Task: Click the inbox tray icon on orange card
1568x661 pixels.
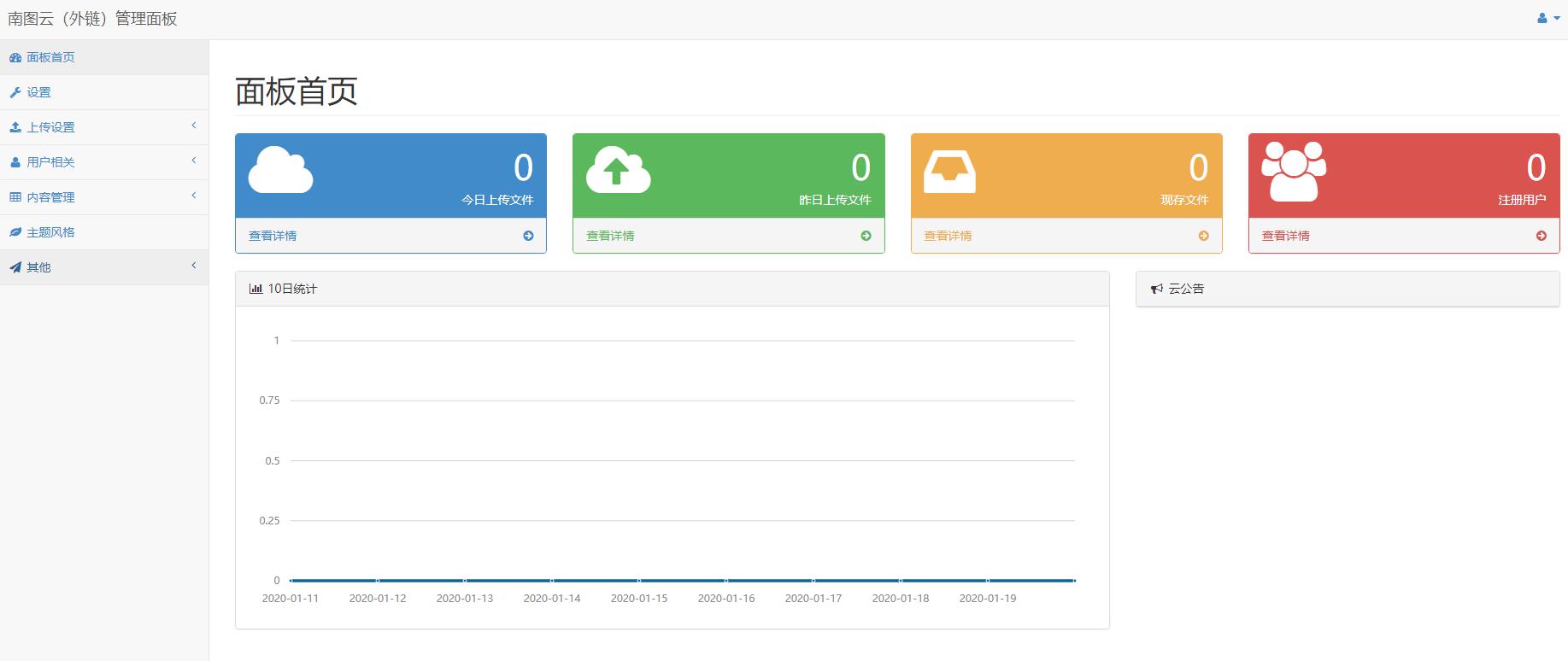Action: point(949,171)
